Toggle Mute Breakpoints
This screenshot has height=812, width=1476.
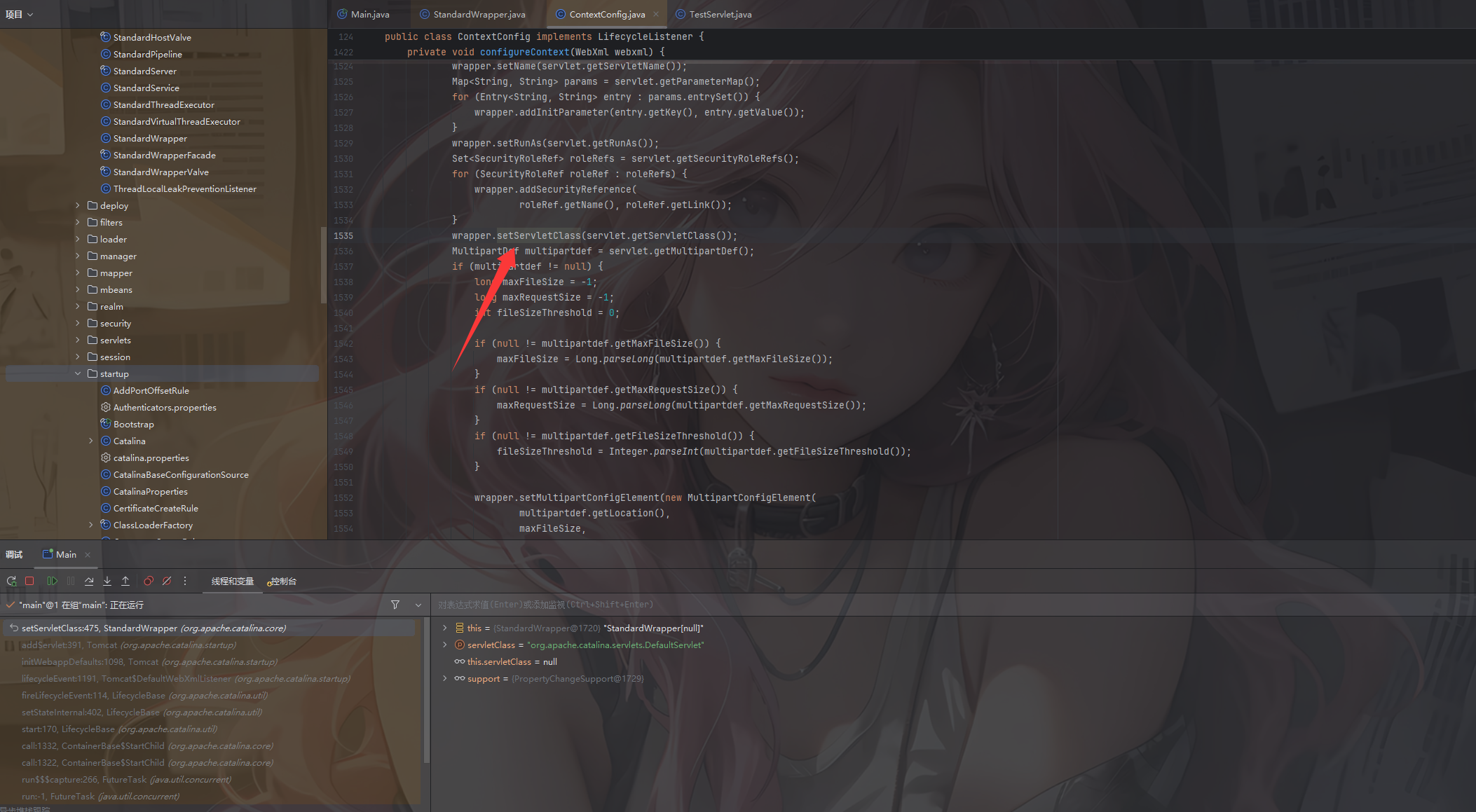click(x=167, y=581)
